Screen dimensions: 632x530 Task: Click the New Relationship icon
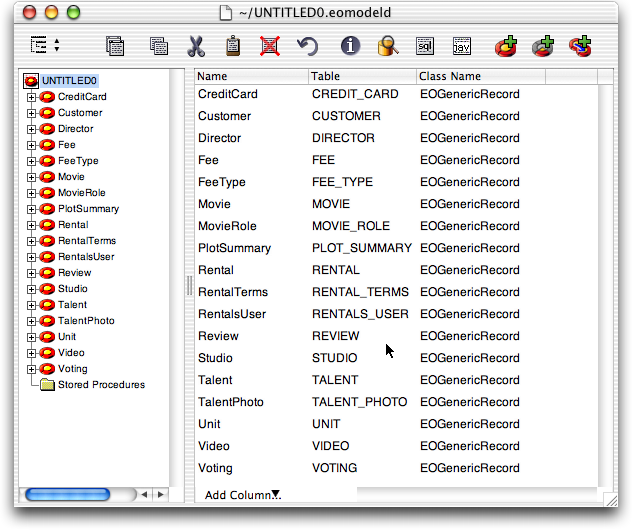[x=580, y=46]
